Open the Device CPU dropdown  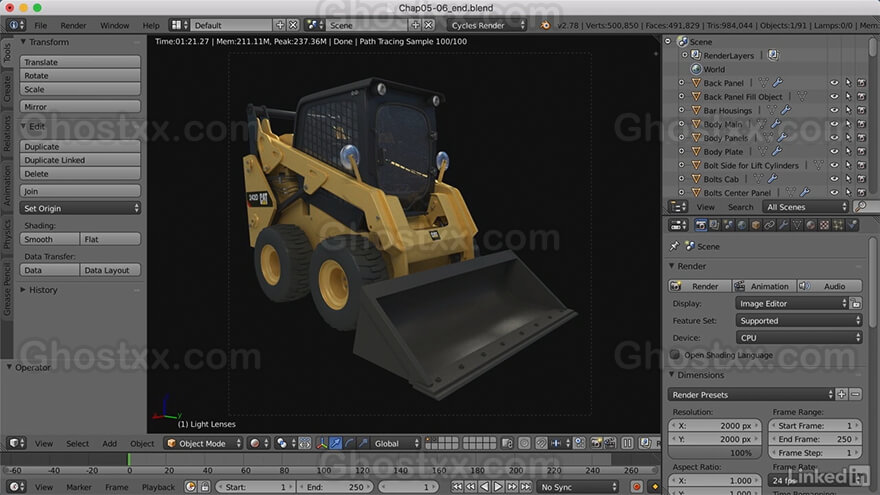click(799, 338)
